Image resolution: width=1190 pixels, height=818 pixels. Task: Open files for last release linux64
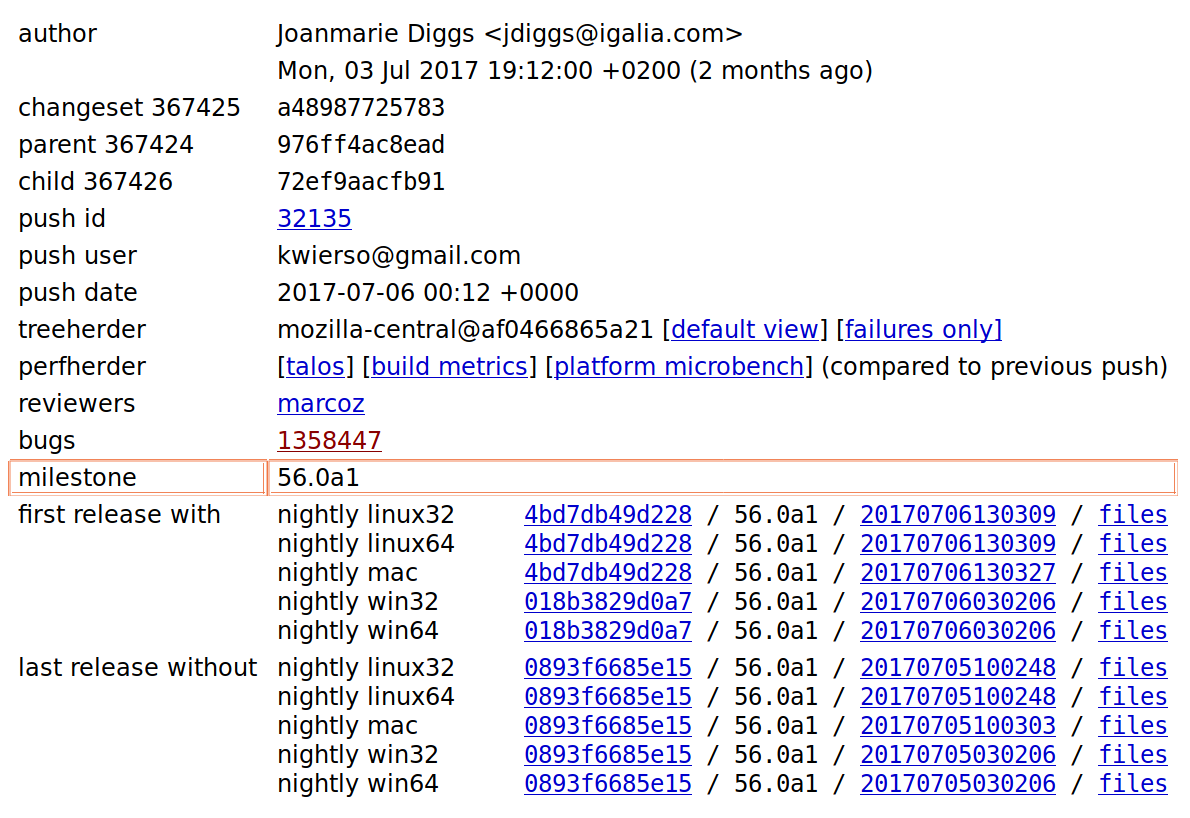pyautogui.click(x=1133, y=697)
